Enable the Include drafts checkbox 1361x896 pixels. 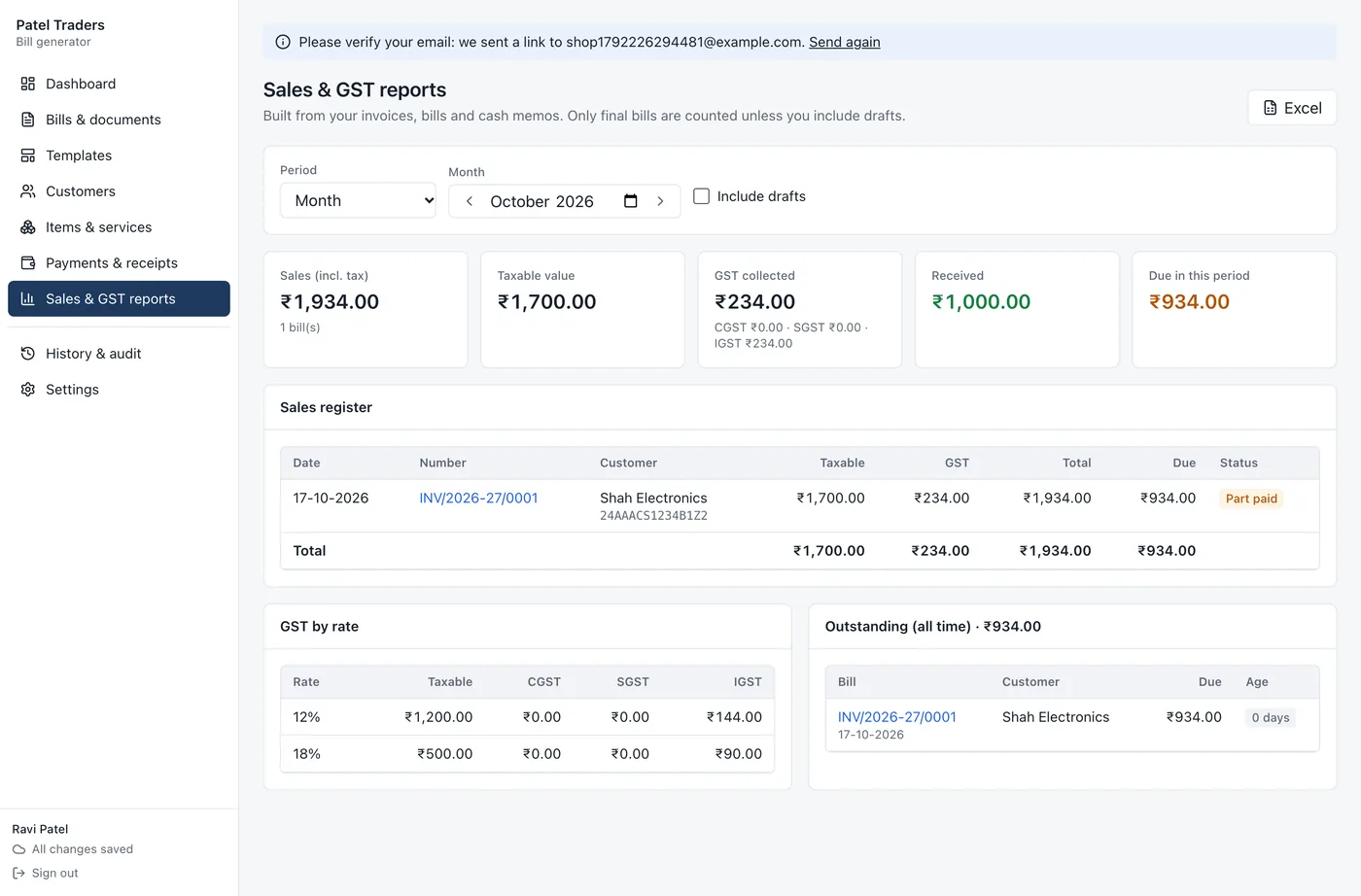click(x=701, y=196)
